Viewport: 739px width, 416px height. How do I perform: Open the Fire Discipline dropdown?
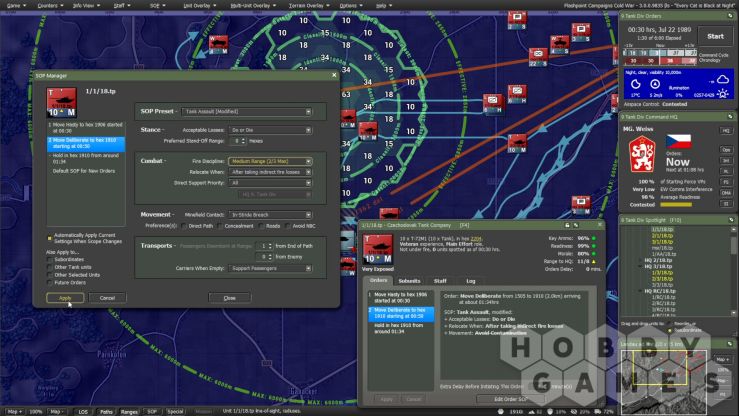(270, 161)
